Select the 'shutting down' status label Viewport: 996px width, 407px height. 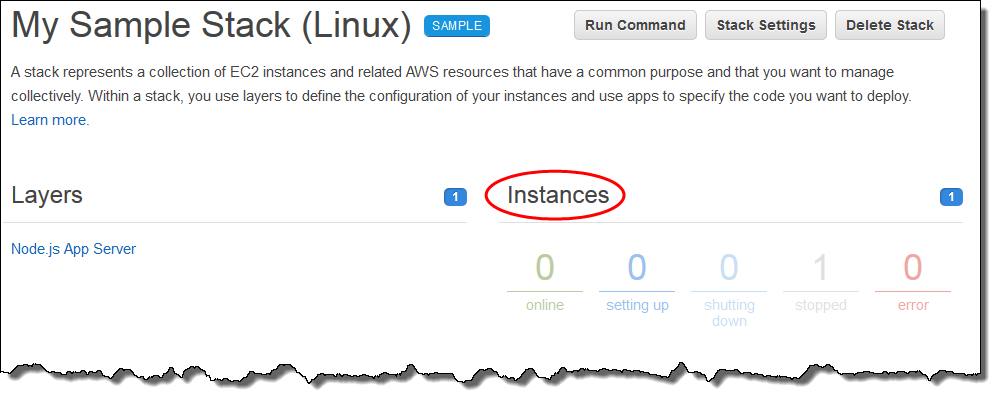pyautogui.click(x=729, y=313)
